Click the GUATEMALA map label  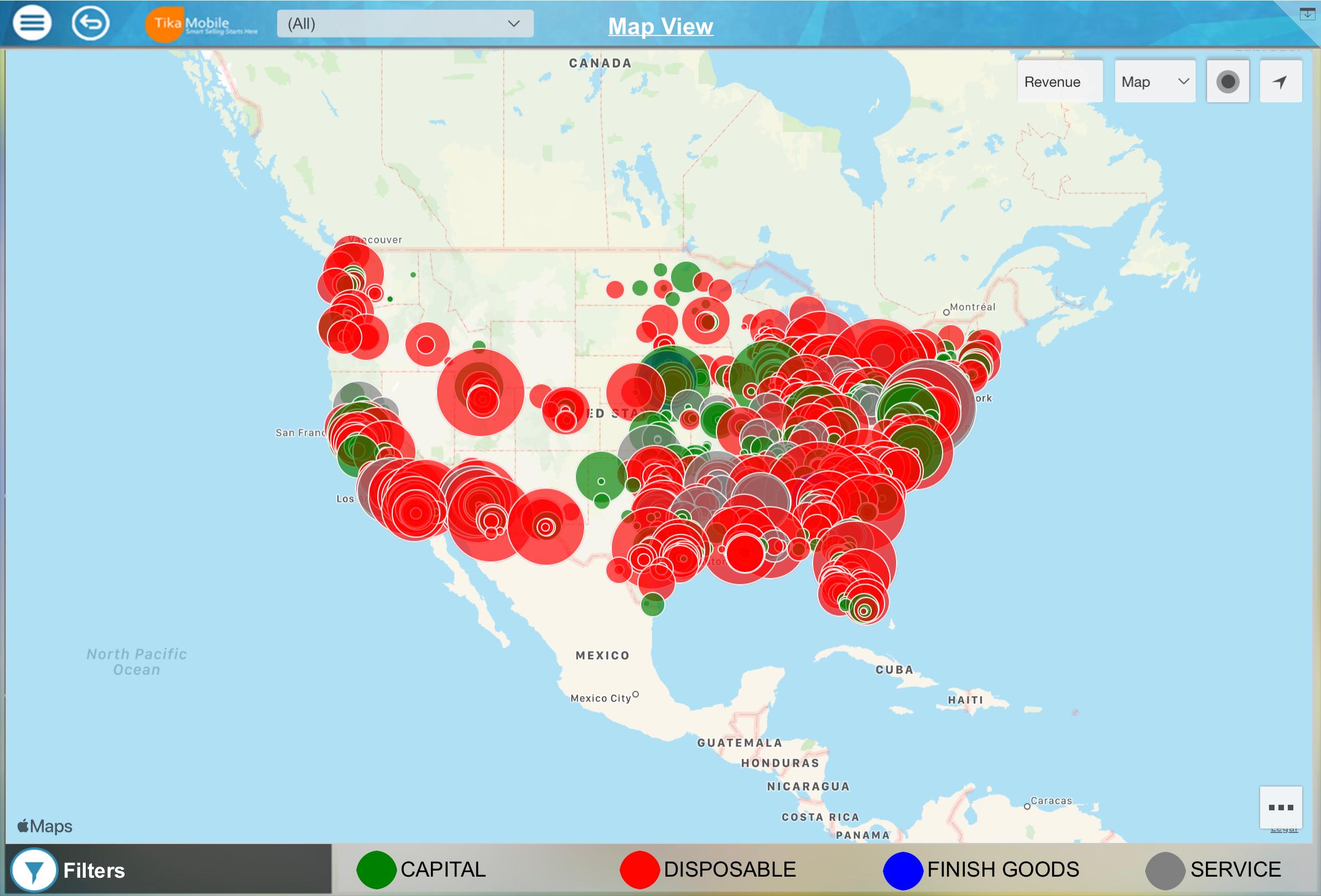(740, 743)
